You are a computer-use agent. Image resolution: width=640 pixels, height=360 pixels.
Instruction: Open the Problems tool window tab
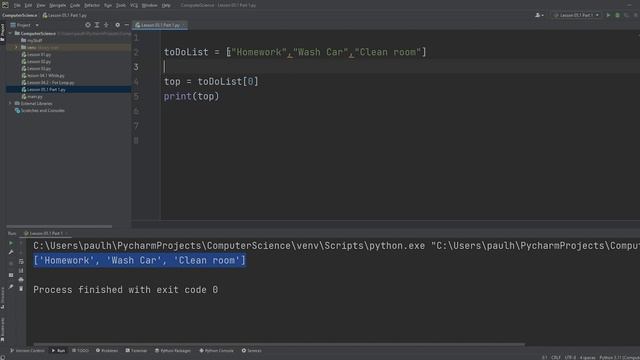[x=107, y=351]
